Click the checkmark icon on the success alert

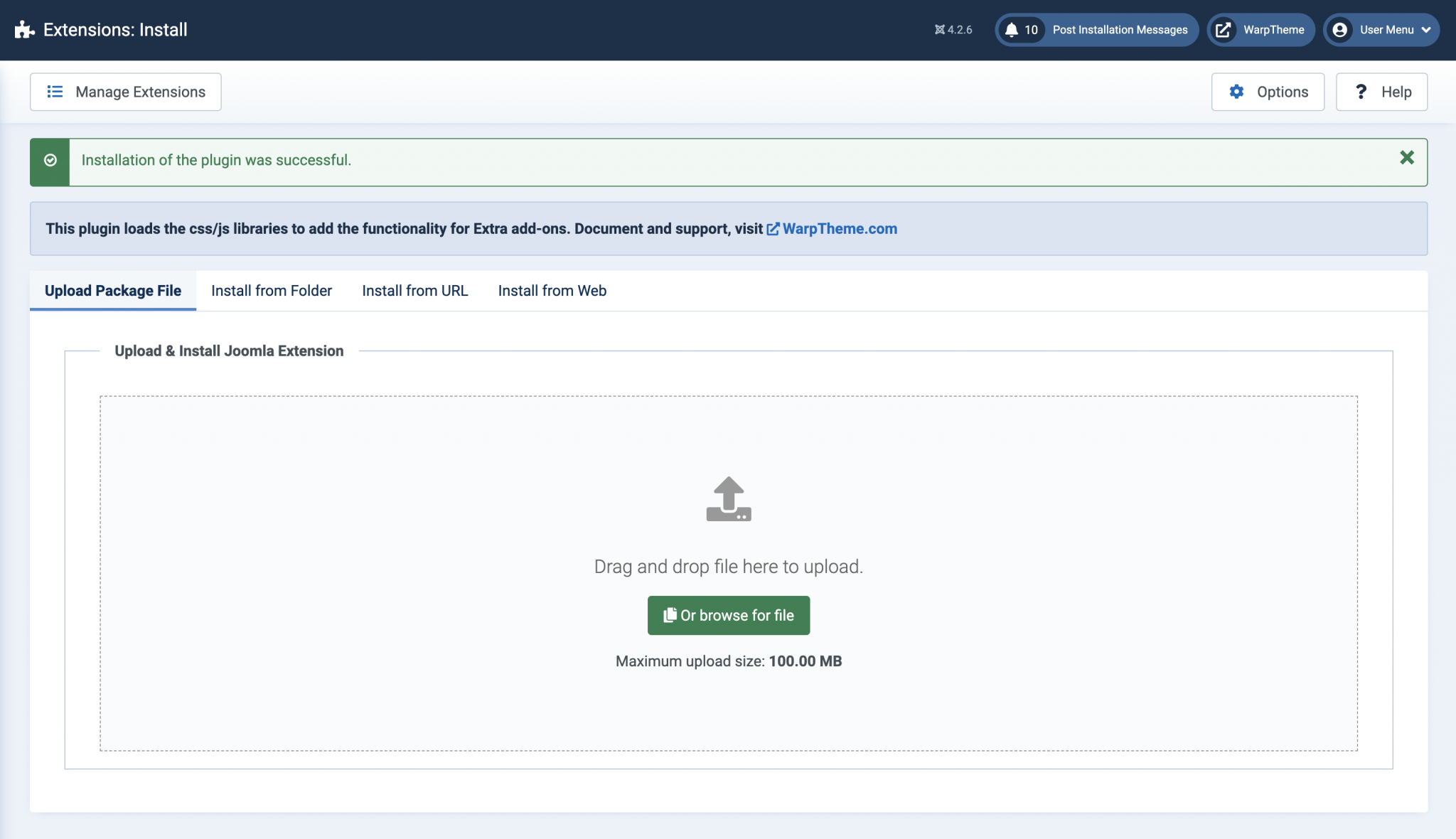(x=49, y=161)
